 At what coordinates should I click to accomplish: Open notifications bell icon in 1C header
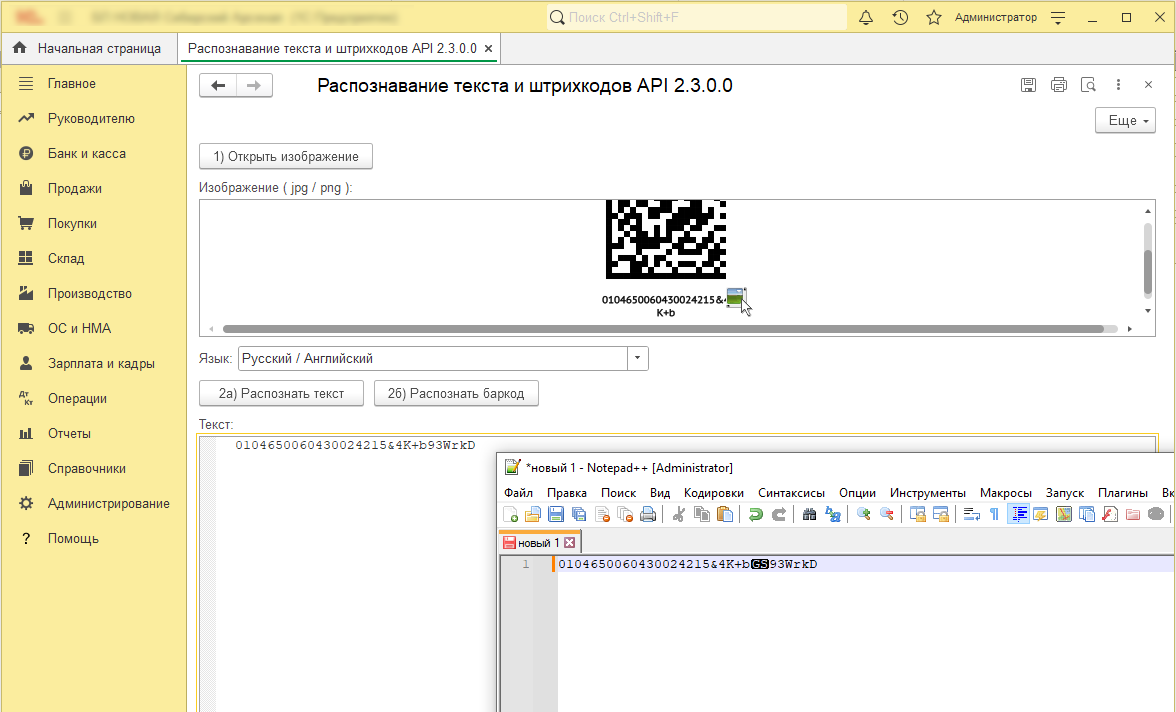point(866,17)
